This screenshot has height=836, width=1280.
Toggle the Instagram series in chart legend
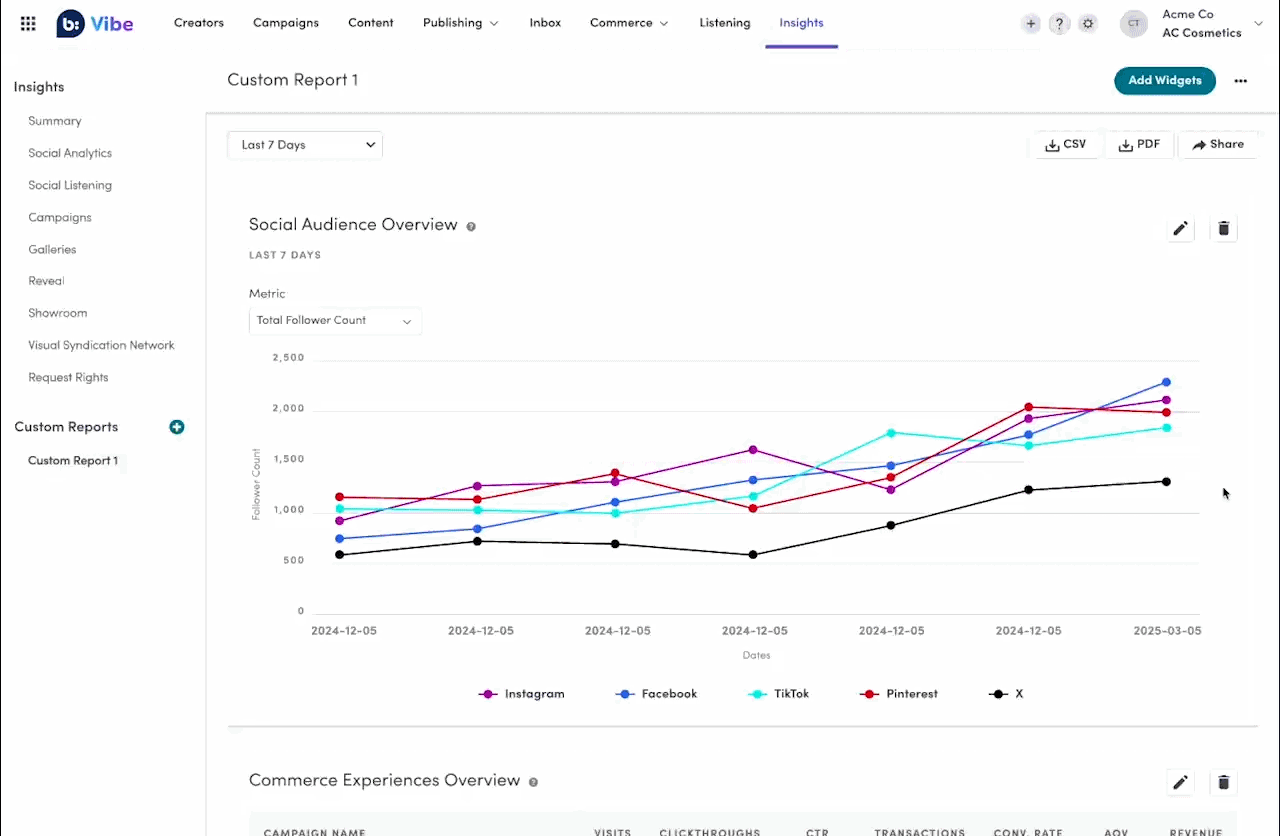522,694
